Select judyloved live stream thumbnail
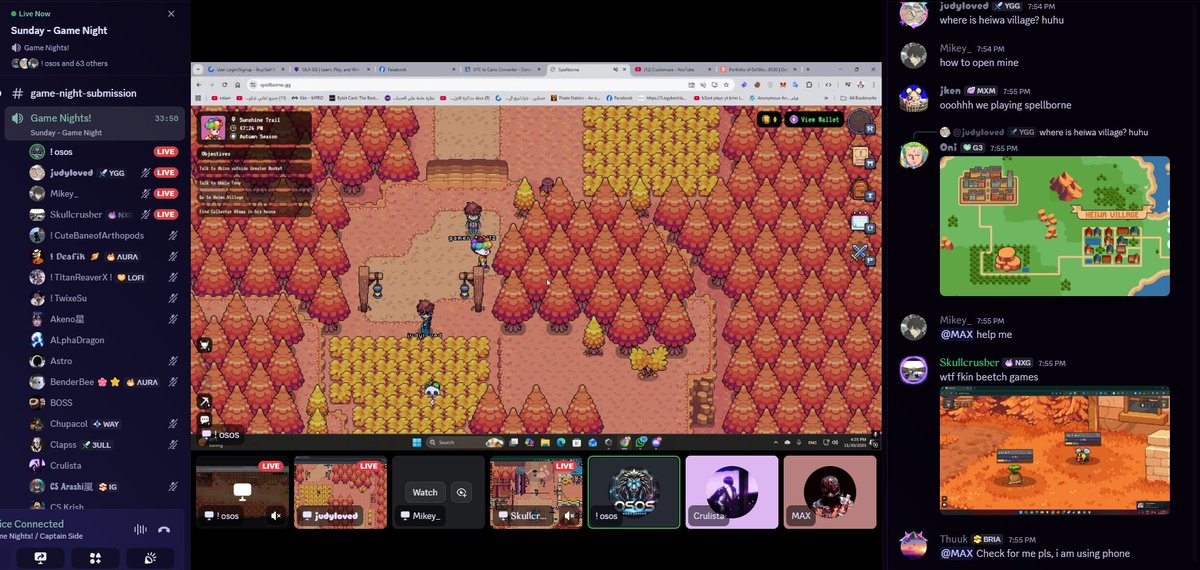Image resolution: width=1200 pixels, height=570 pixels. click(x=340, y=492)
